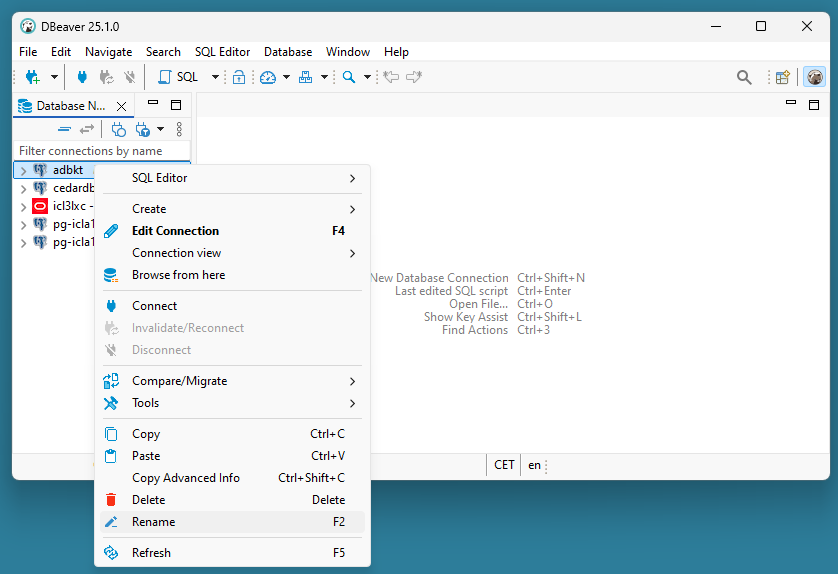Viewport: 838px width, 574px height.
Task: Open the dashboard gauge toolbar icon
Action: click(x=268, y=77)
